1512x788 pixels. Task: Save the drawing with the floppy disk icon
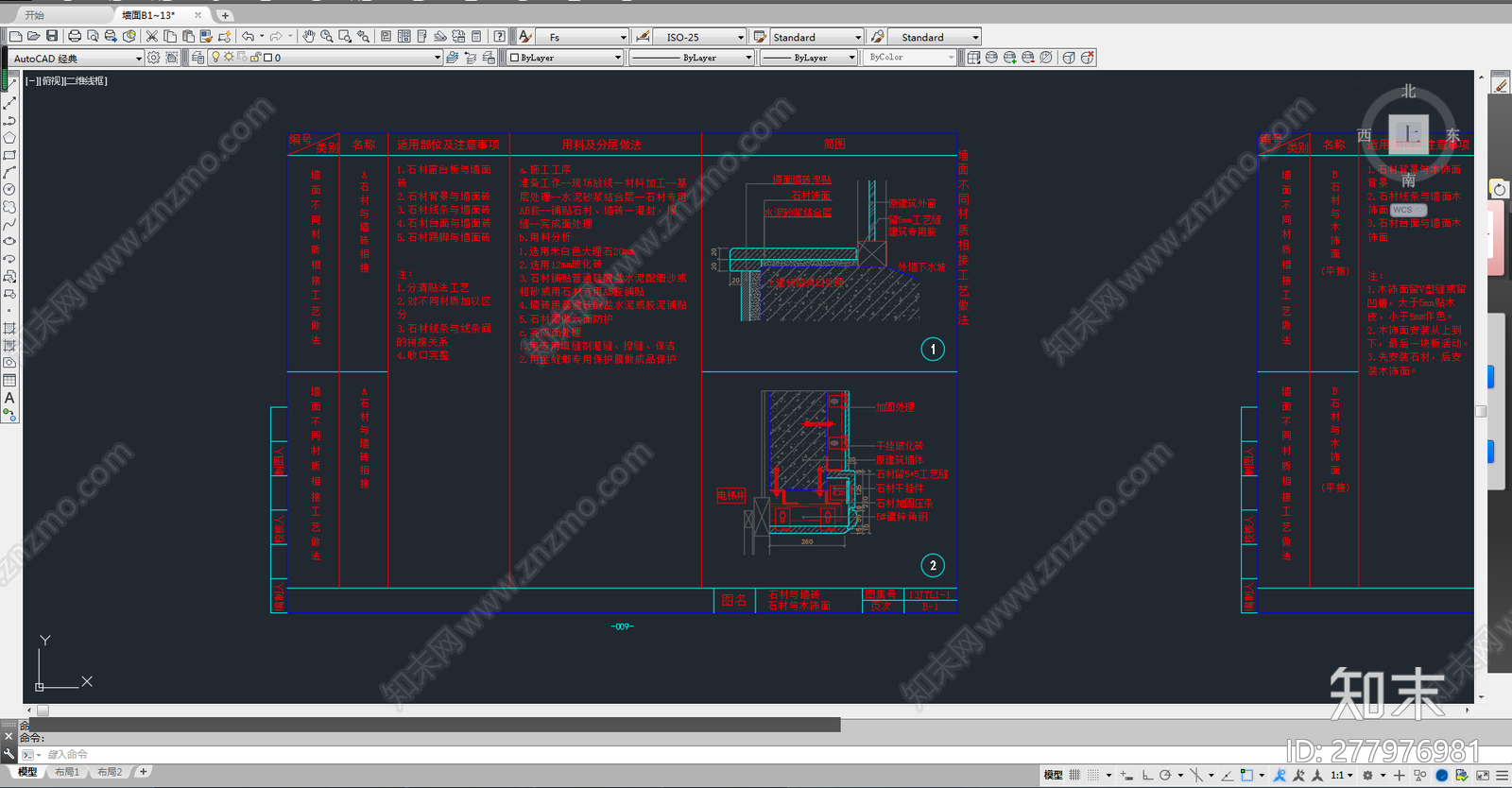(x=52, y=36)
